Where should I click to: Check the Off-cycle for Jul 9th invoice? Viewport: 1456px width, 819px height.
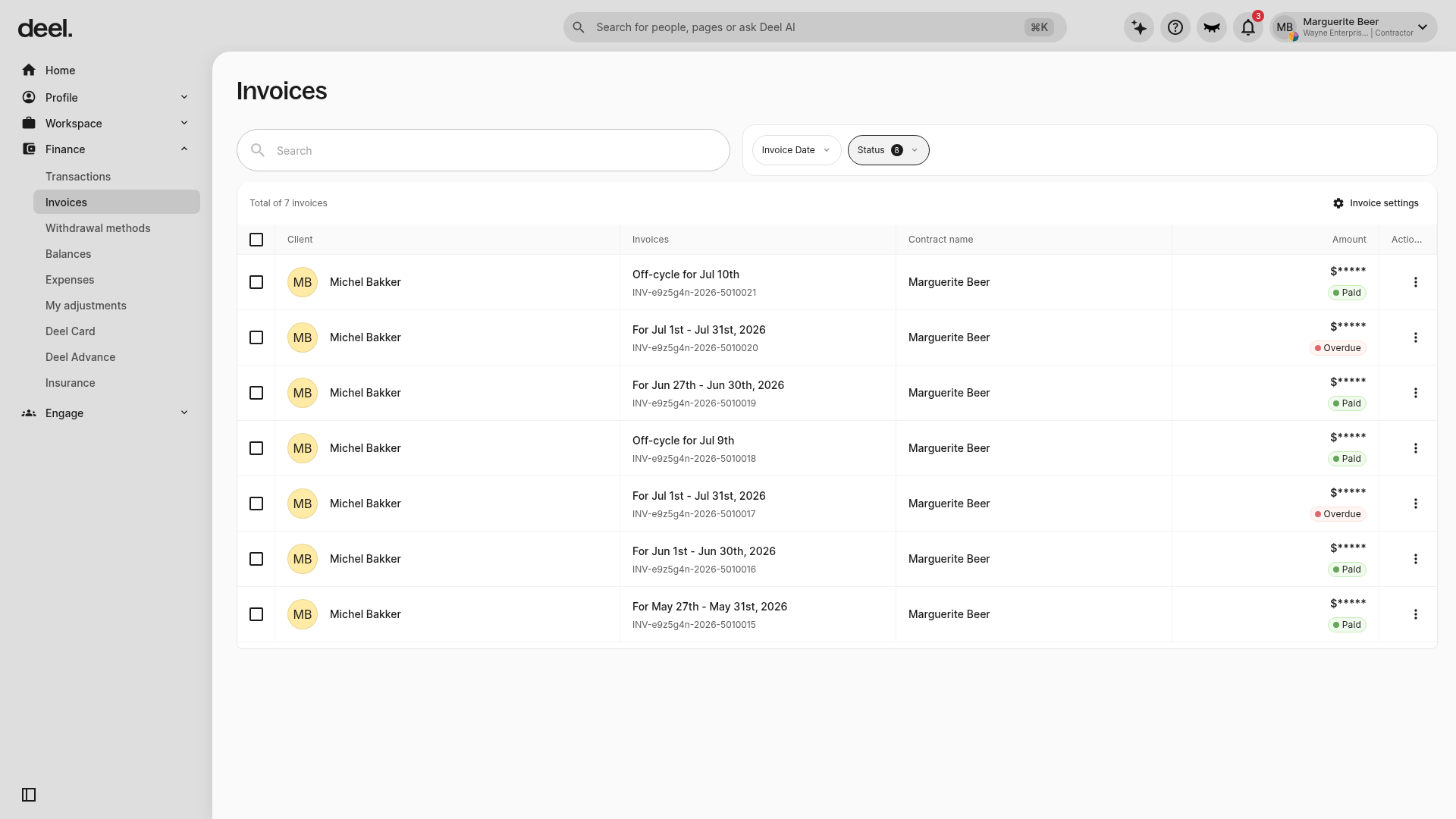click(256, 448)
